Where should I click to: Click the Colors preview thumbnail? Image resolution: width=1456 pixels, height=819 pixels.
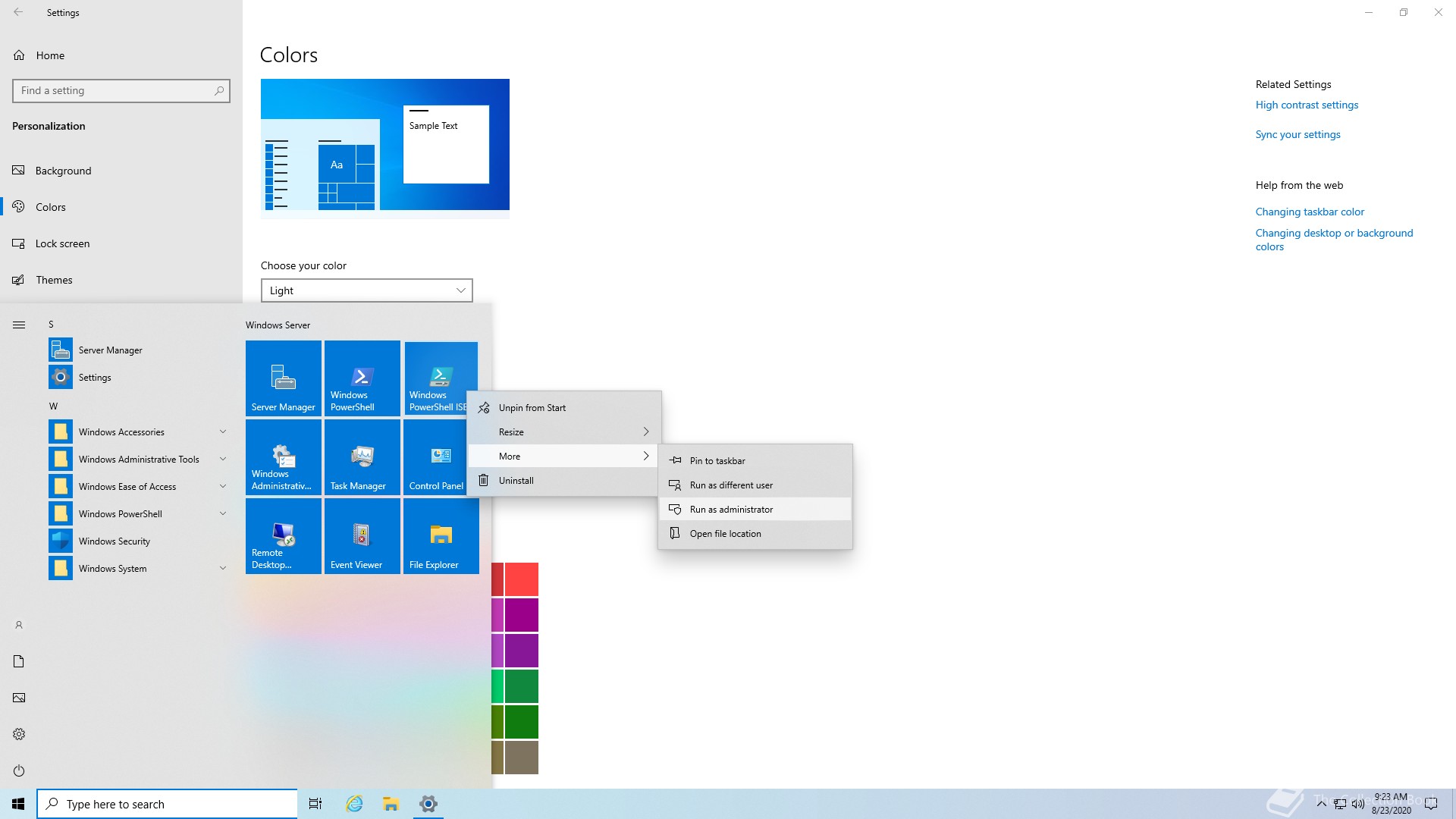point(385,149)
